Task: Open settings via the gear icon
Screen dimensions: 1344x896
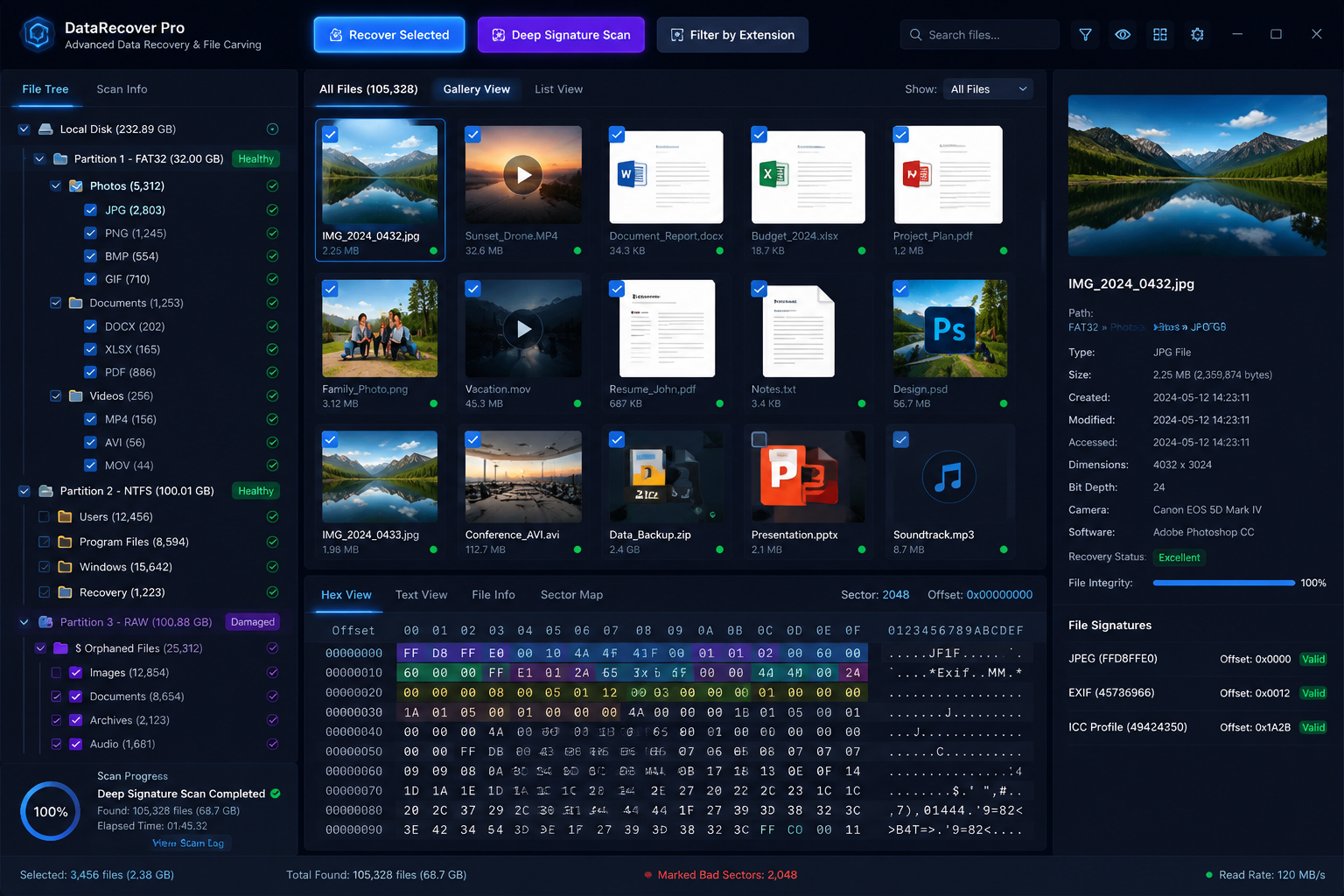Action: pos(1197,35)
